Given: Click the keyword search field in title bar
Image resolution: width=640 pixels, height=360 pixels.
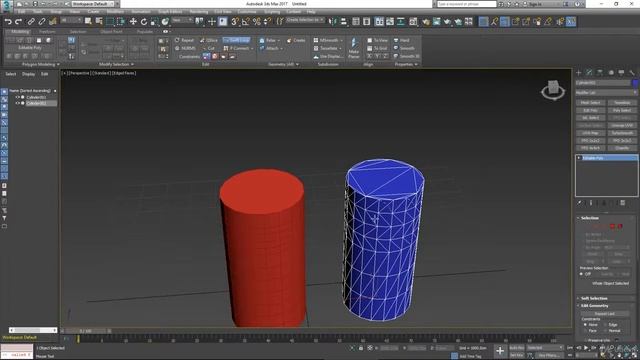Looking at the screenshot, I should [x=467, y=4].
